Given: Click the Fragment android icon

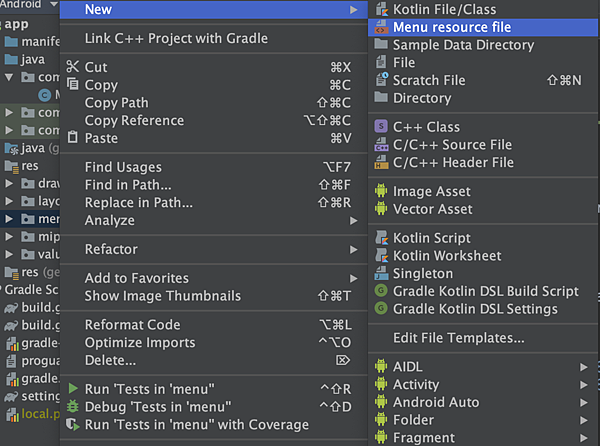Looking at the screenshot, I should tap(381, 437).
